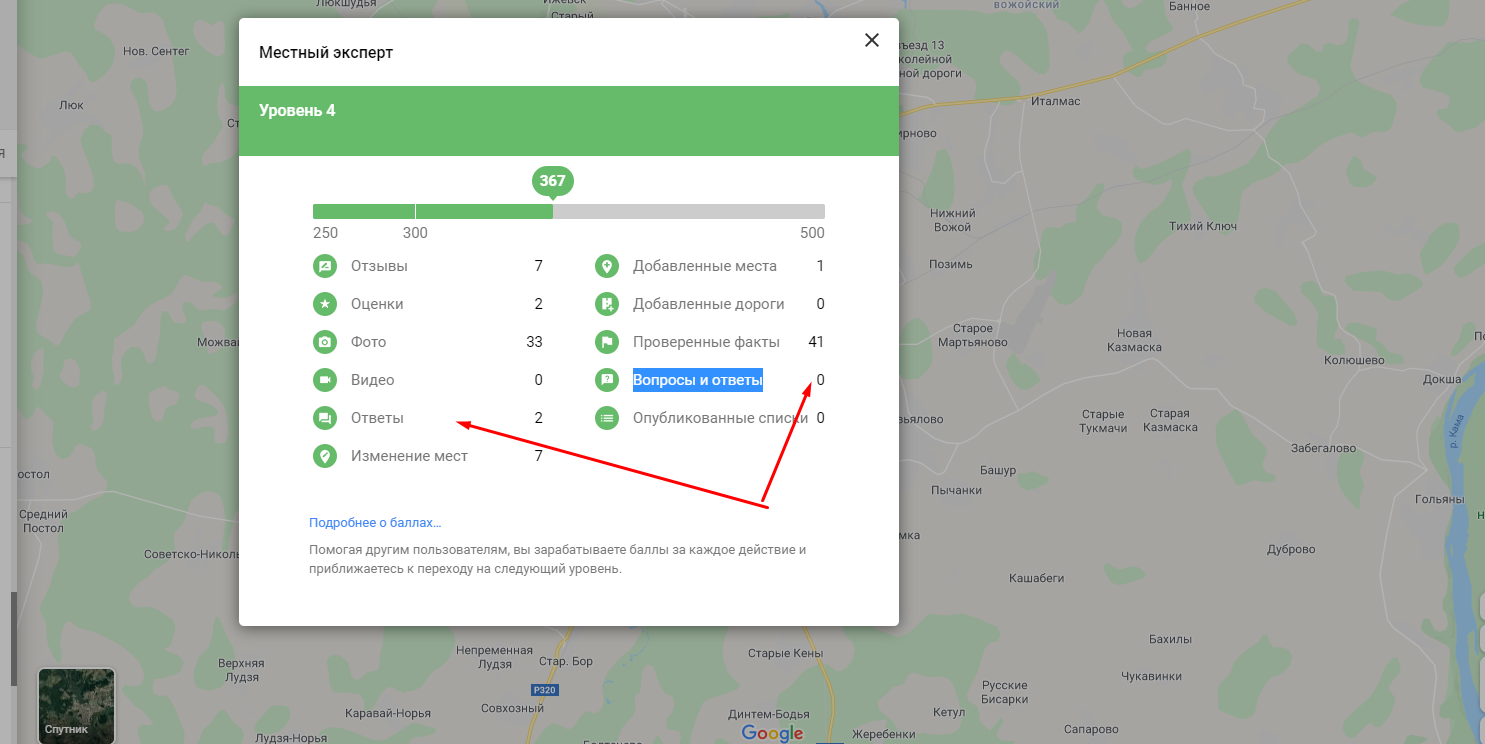This screenshot has width=1485, height=744.
Task: Click the Ответы label
Action: [x=377, y=418]
